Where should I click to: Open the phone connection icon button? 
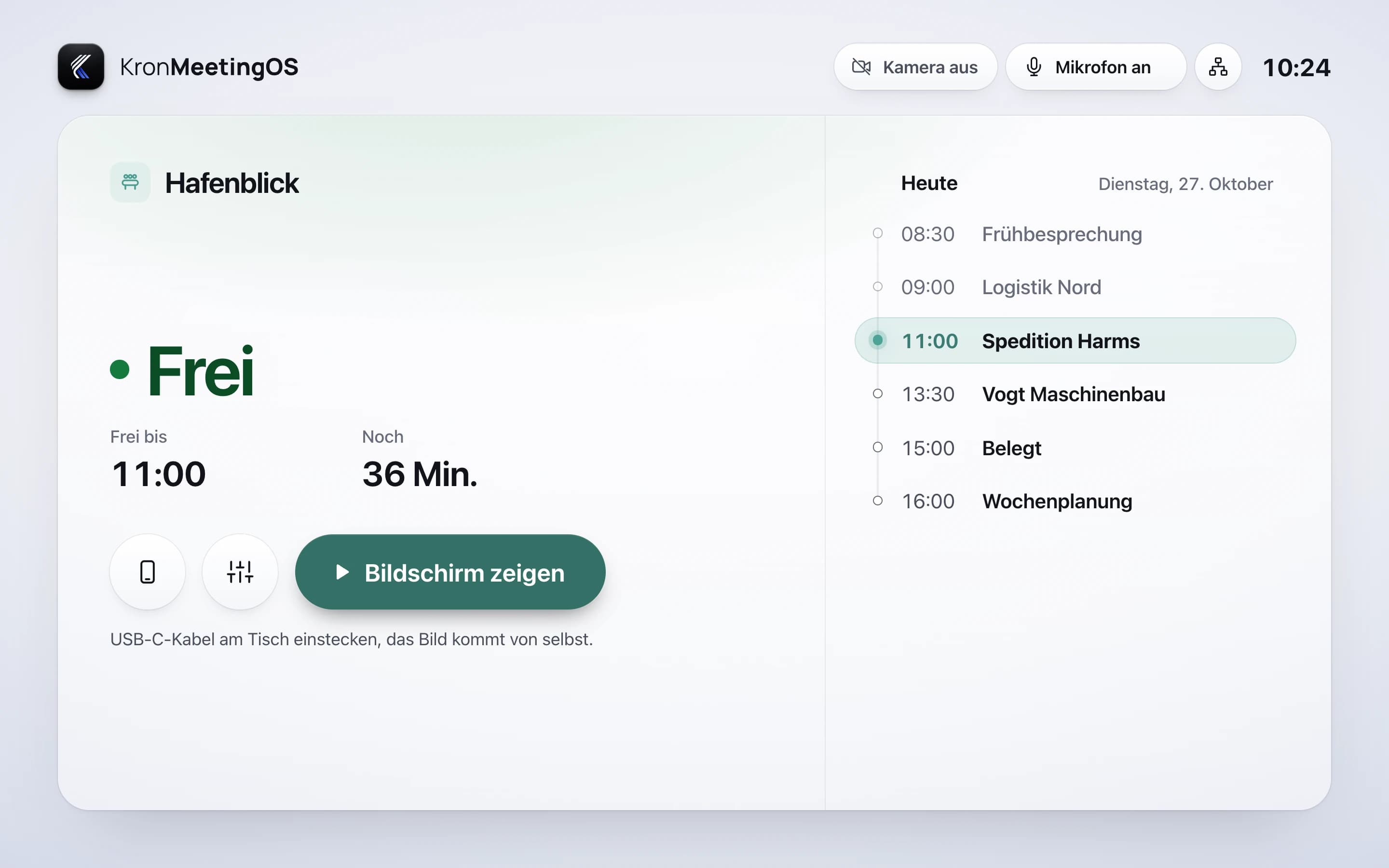coord(148,572)
